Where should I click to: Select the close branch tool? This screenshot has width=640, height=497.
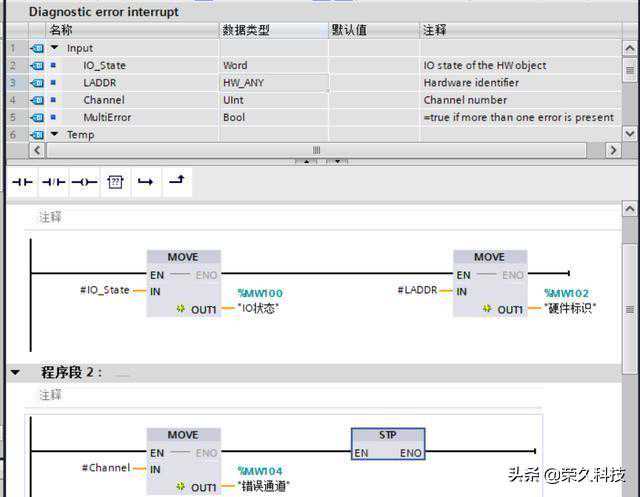tap(177, 182)
